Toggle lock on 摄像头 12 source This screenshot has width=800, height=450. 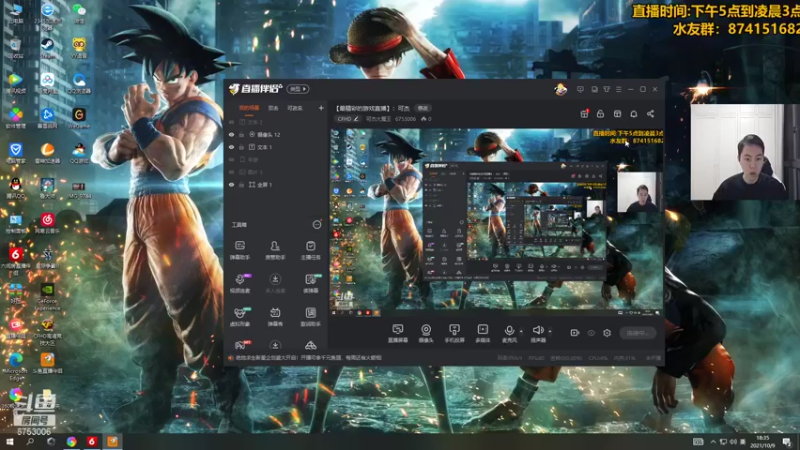point(241,135)
